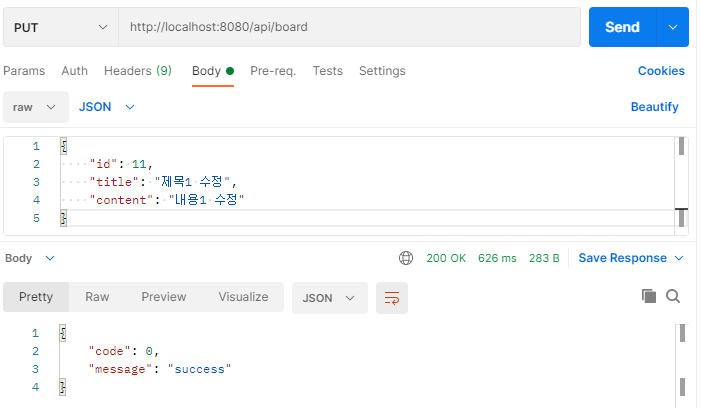The height and width of the screenshot is (408, 701).
Task: Click the globe network information icon
Action: click(x=406, y=258)
